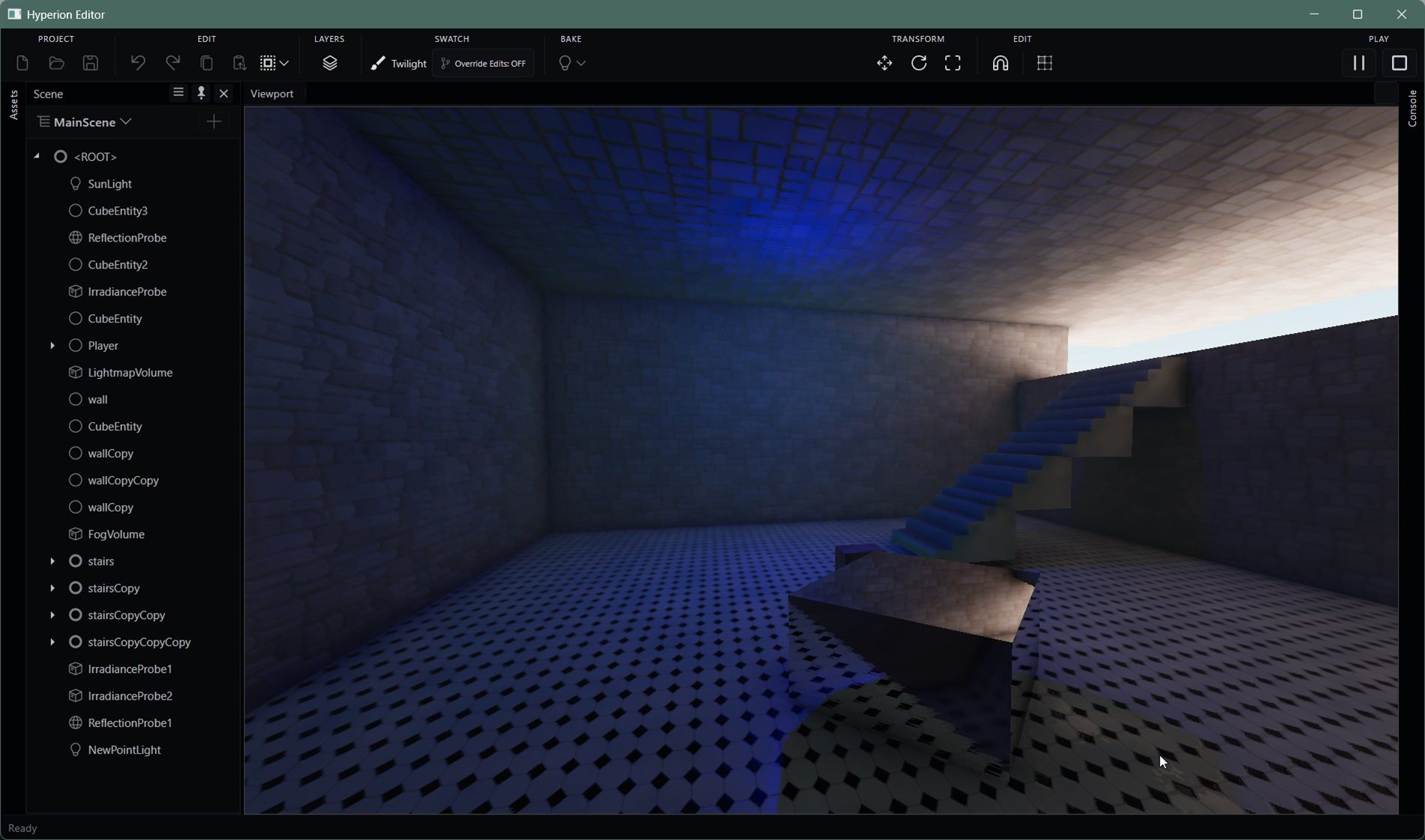Open the Scene panel options menu
The width and height of the screenshot is (1425, 840).
click(x=178, y=92)
